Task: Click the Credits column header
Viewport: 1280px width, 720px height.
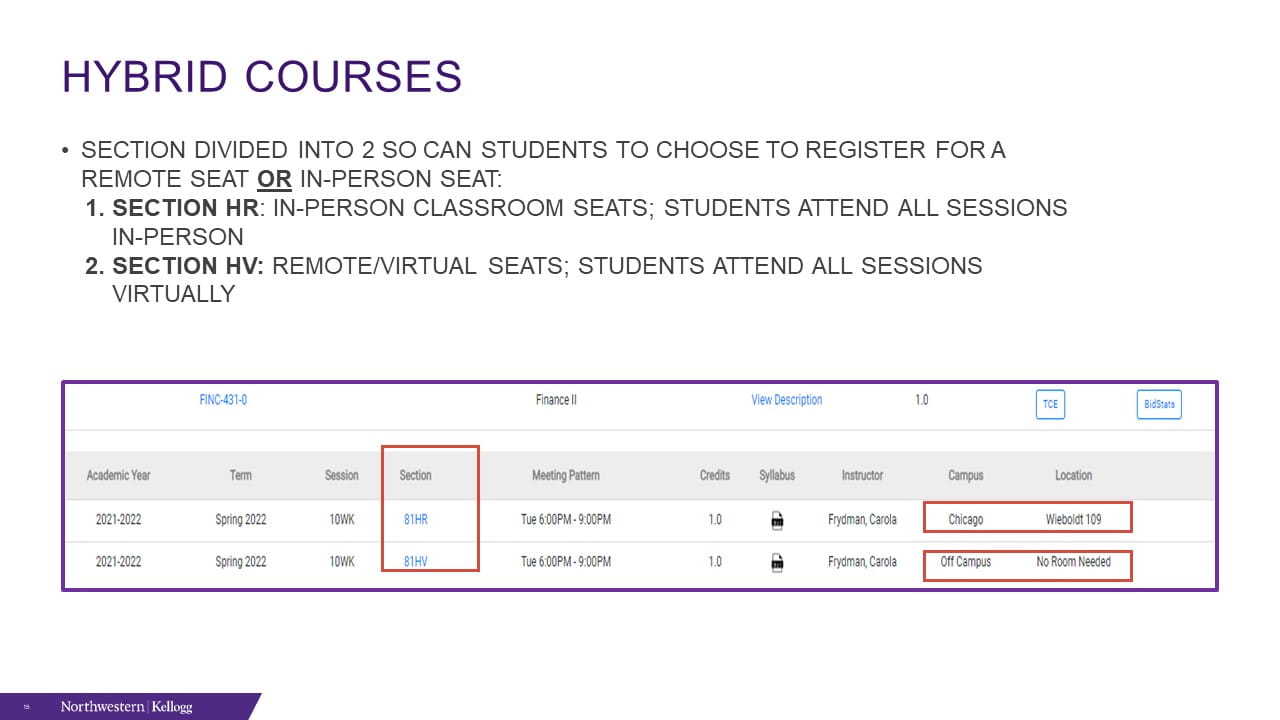Action: pyautogui.click(x=714, y=475)
